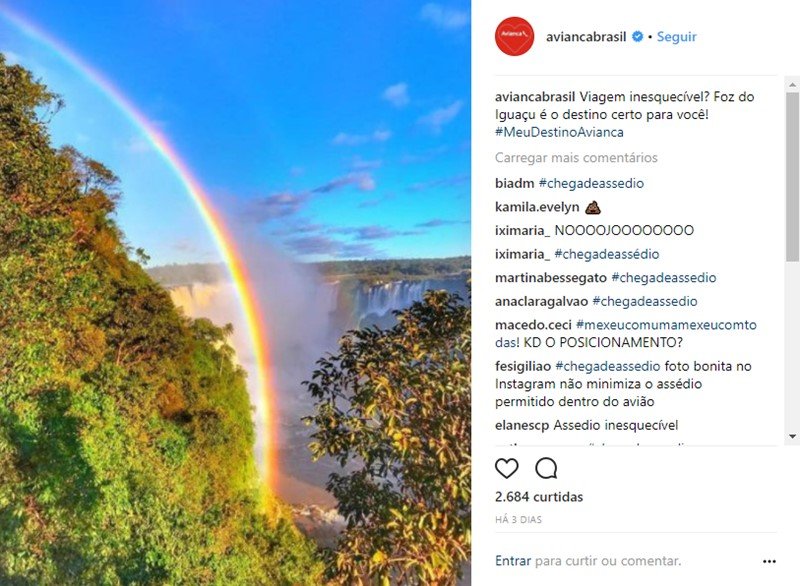Open martinabessegato's profile
Viewport: 800px width, 586px height.
tap(551, 278)
